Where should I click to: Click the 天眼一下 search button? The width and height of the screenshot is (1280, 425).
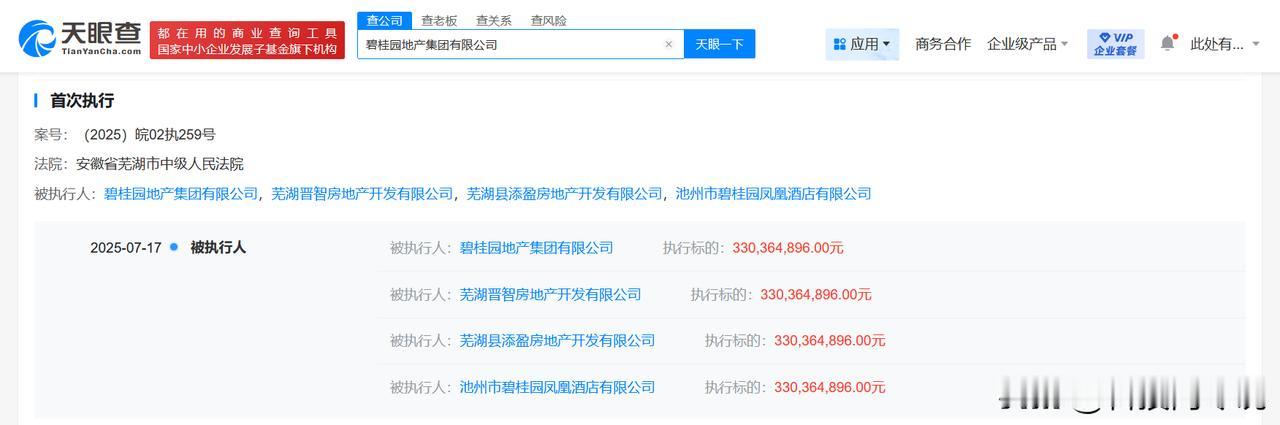tap(719, 44)
